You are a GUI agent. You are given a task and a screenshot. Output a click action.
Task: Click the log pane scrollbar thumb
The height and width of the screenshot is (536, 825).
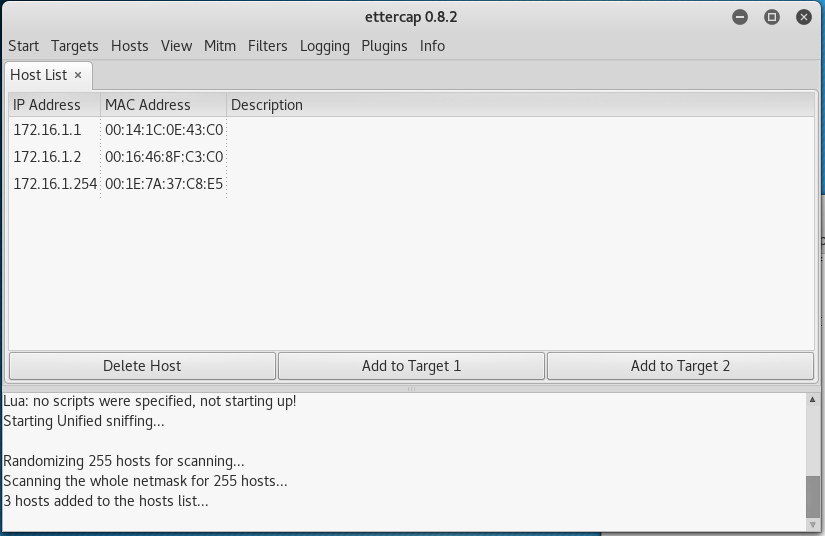tap(812, 497)
